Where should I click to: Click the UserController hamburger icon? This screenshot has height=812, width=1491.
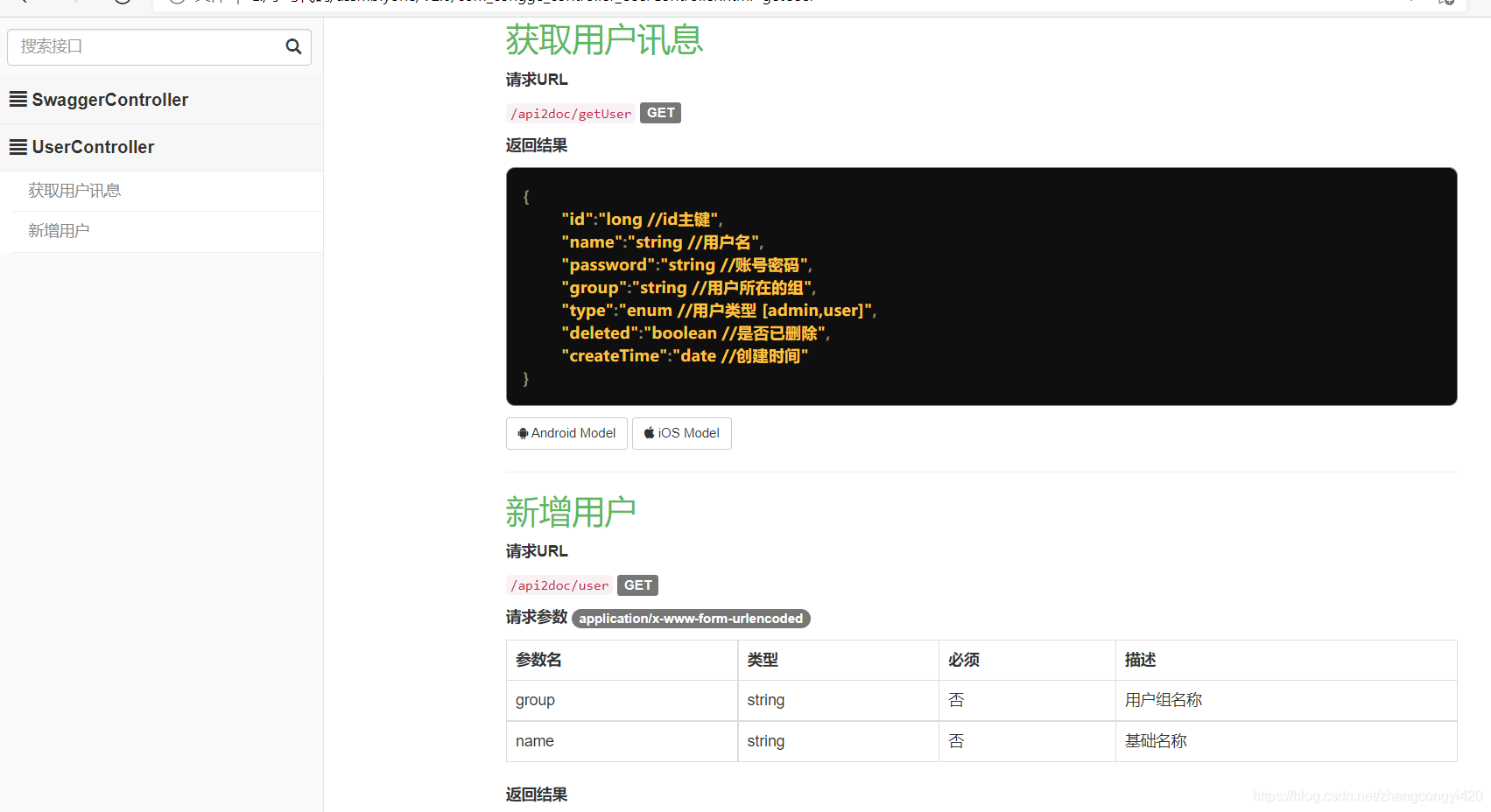click(18, 147)
